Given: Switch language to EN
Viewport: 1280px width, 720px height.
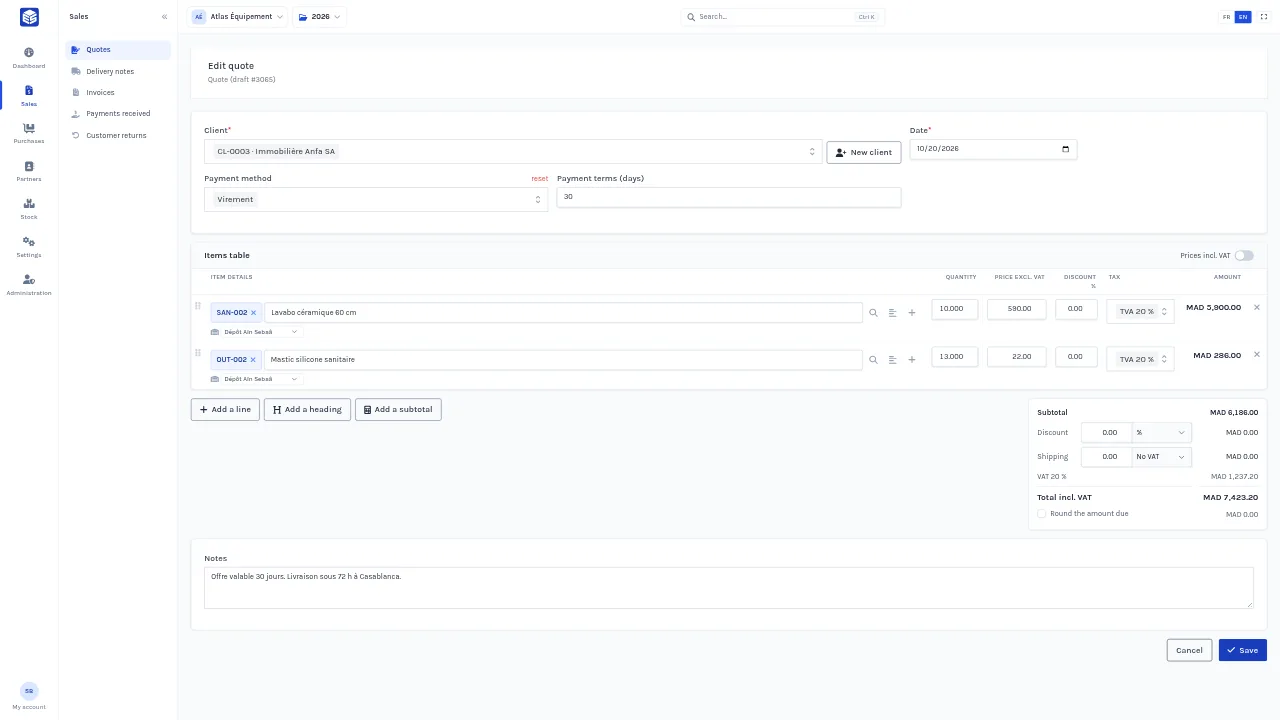Looking at the screenshot, I should click(x=1243, y=17).
